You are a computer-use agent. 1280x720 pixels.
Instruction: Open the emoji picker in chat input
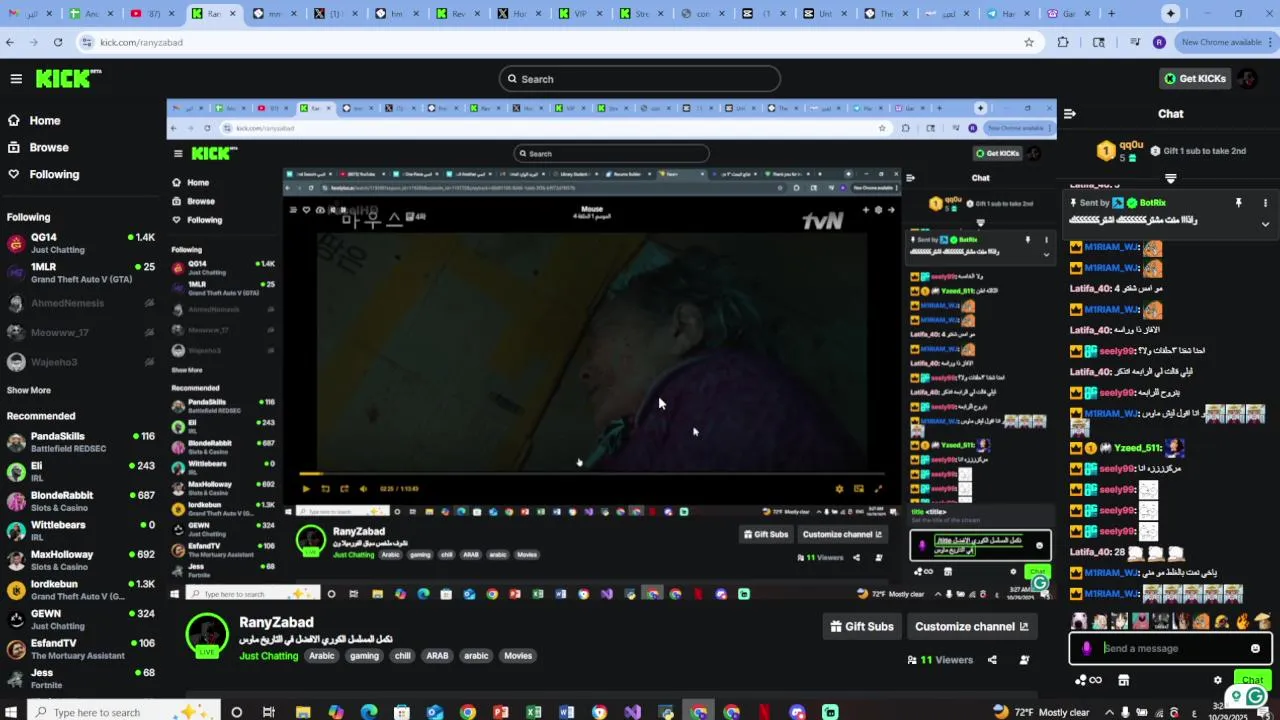(1255, 648)
